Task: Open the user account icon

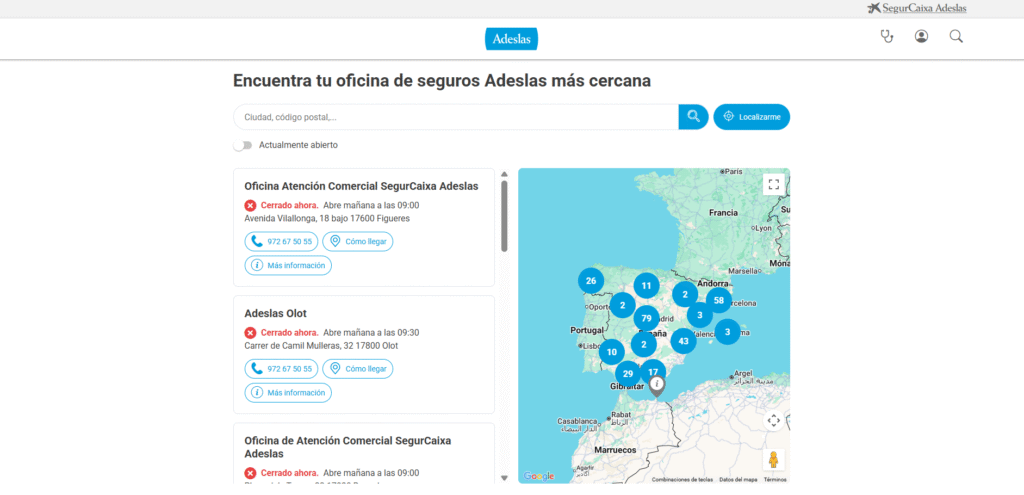Action: 921,37
